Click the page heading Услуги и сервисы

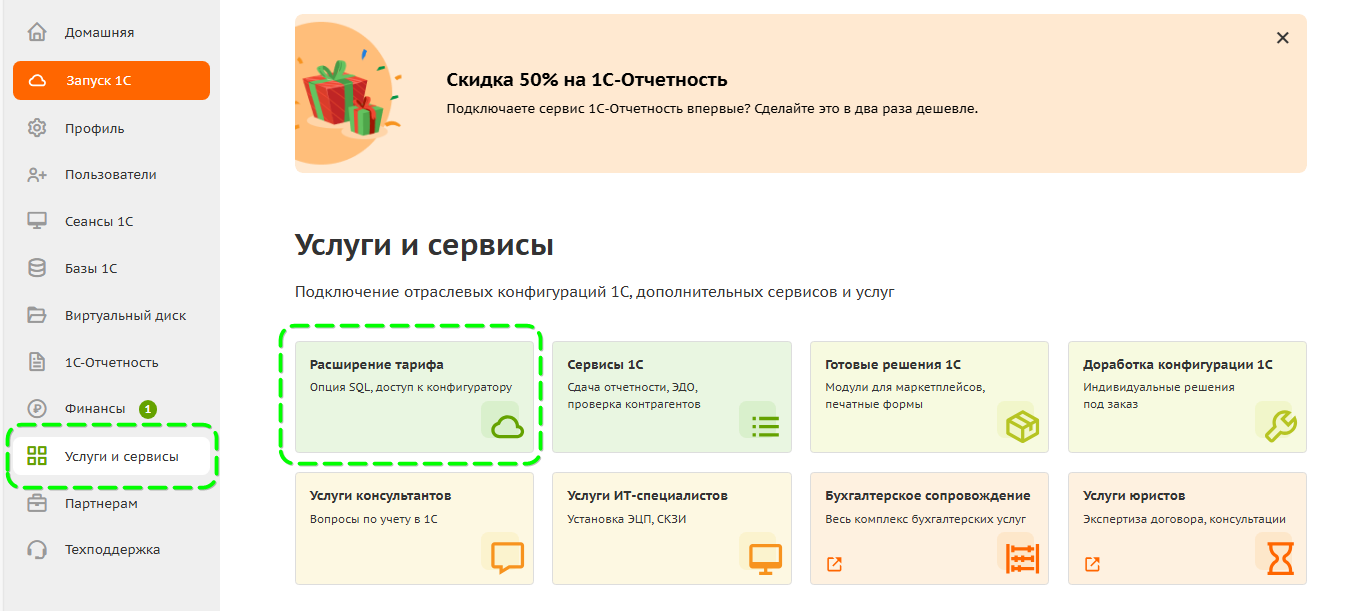point(424,245)
